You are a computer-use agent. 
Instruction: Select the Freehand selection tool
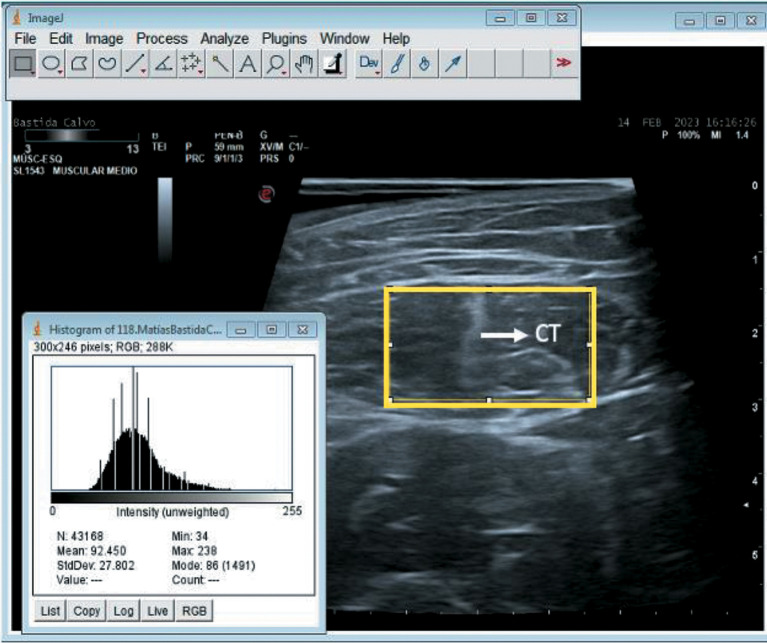click(107, 64)
